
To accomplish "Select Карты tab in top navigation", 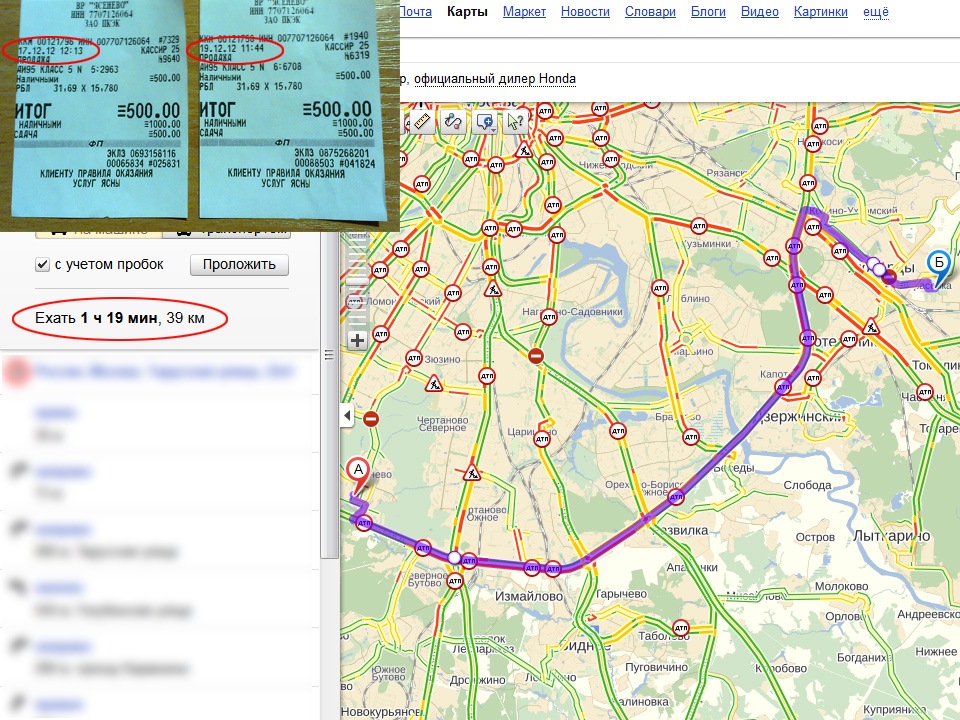I will [467, 12].
